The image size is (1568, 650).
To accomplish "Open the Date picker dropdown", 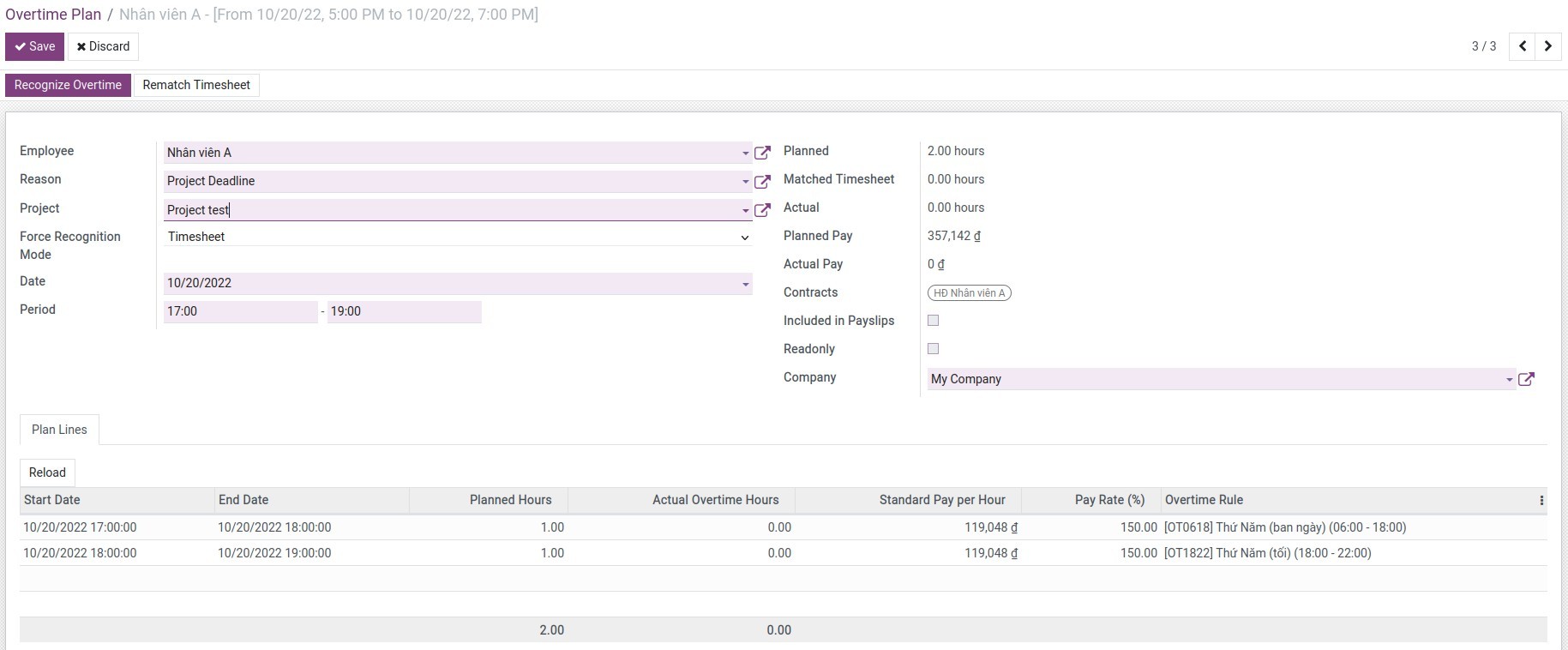I will [x=745, y=284].
